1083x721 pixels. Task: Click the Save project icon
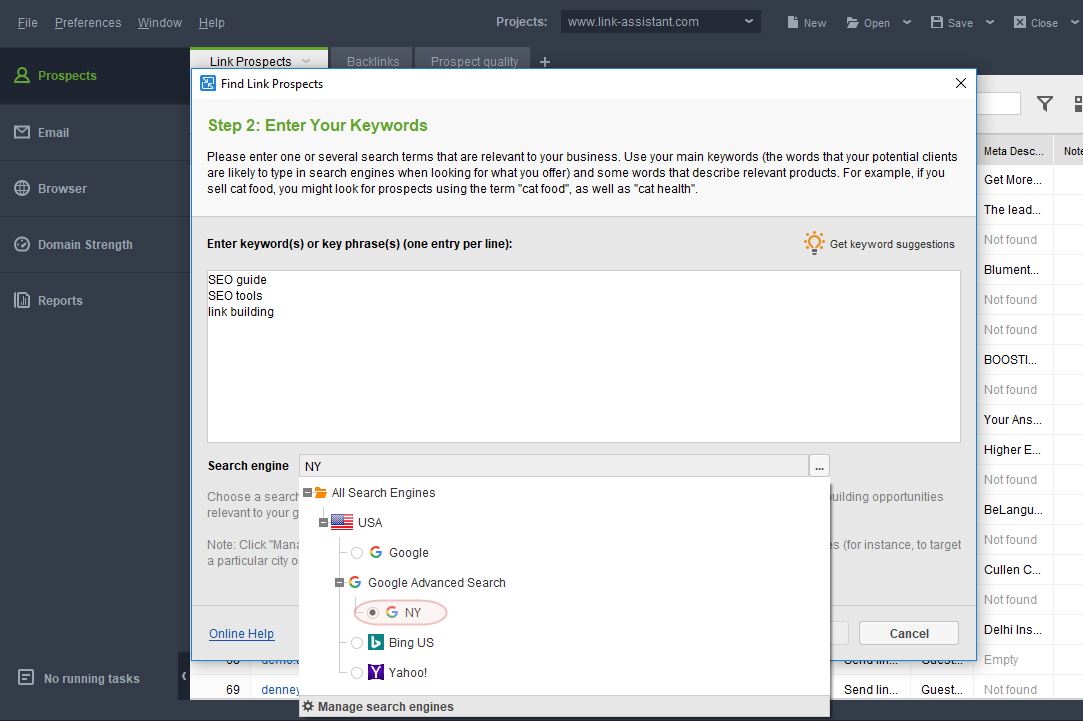pyautogui.click(x=937, y=22)
